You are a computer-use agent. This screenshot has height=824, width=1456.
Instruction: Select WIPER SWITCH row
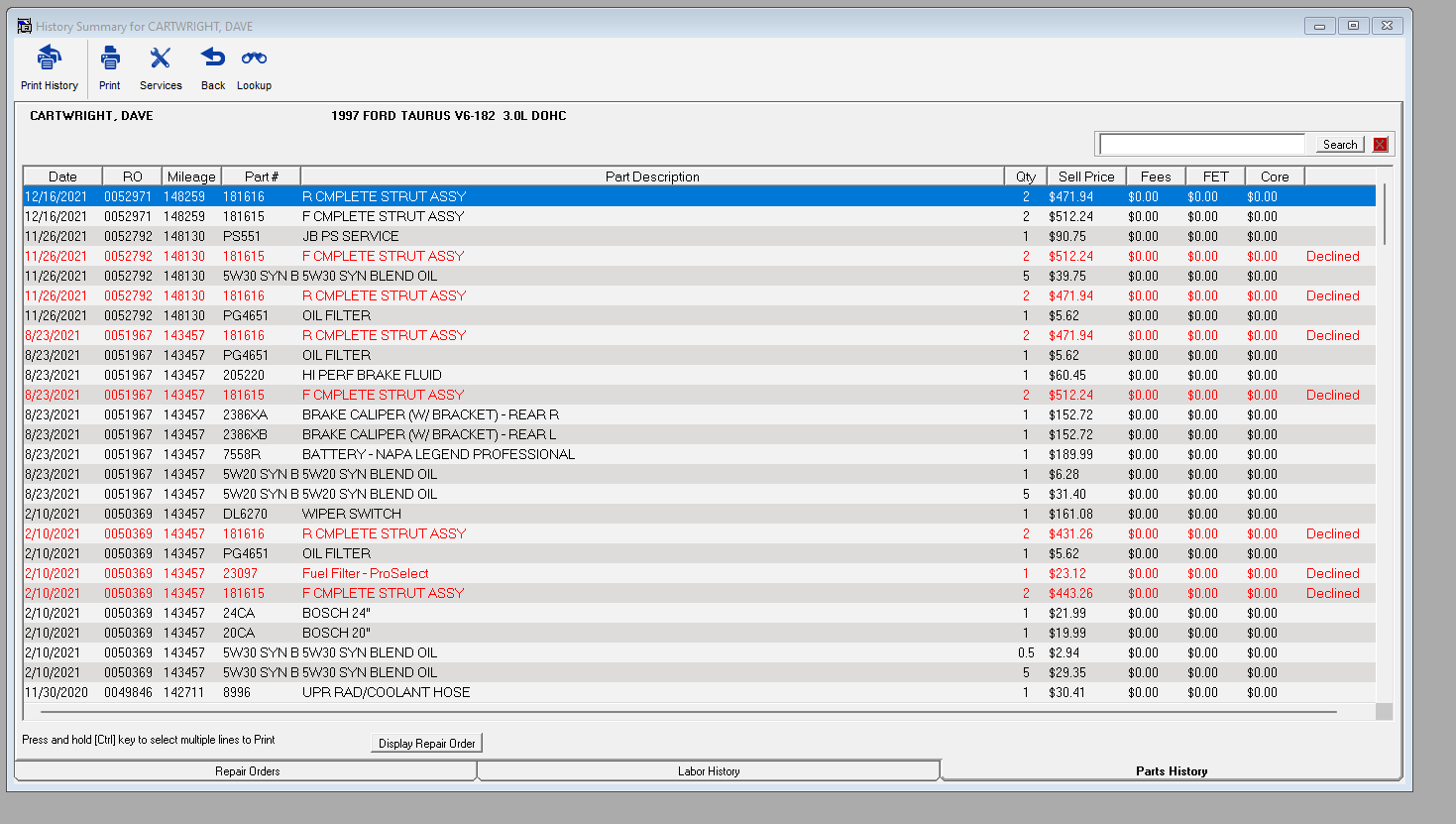pos(699,514)
